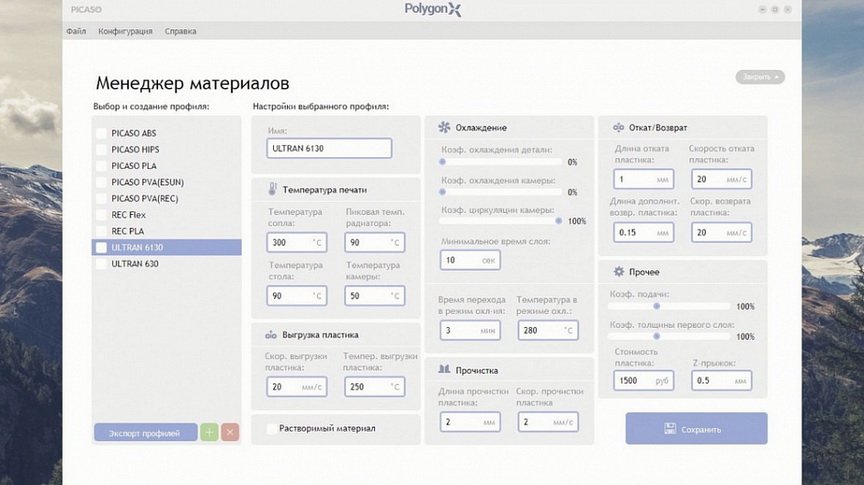Image resolution: width=864 pixels, height=485 pixels.
Task: Check the REC Flex profile checkbox
Action: click(x=101, y=215)
